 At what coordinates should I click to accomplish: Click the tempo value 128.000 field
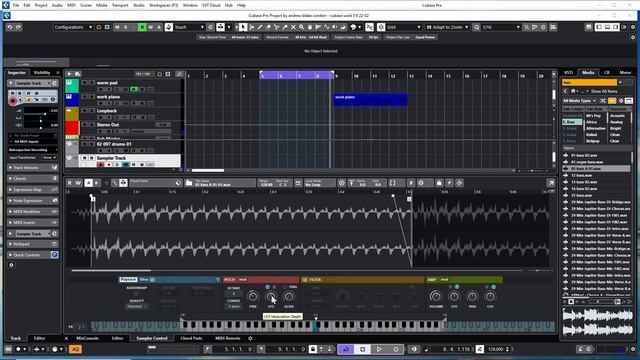496,349
